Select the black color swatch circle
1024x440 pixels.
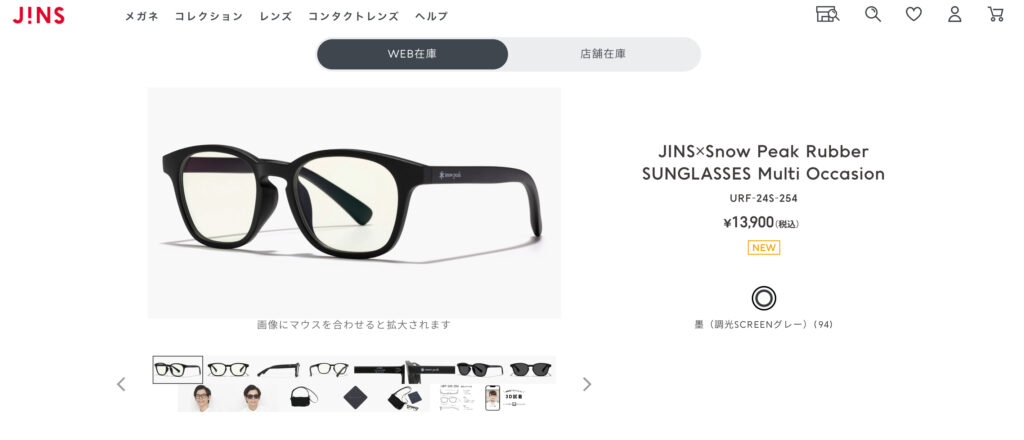tap(763, 298)
